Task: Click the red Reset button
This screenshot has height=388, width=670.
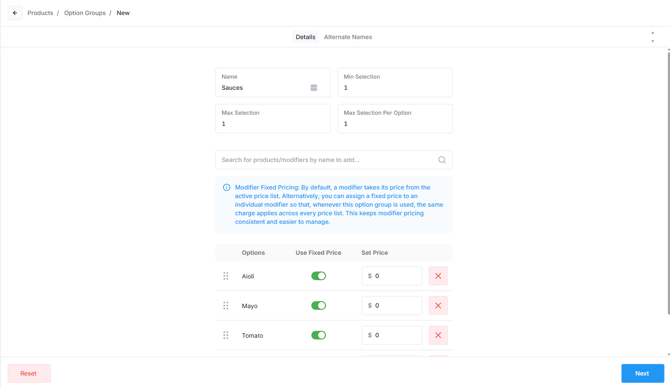Action: pos(29,373)
